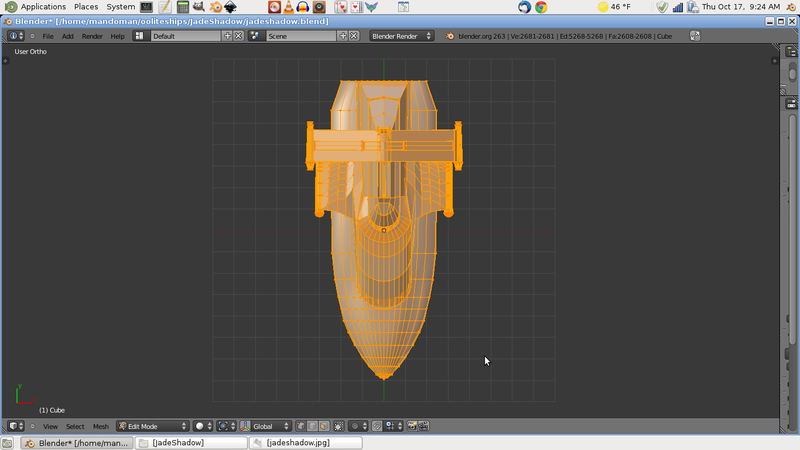Open the Render menu in top bar

[92, 36]
